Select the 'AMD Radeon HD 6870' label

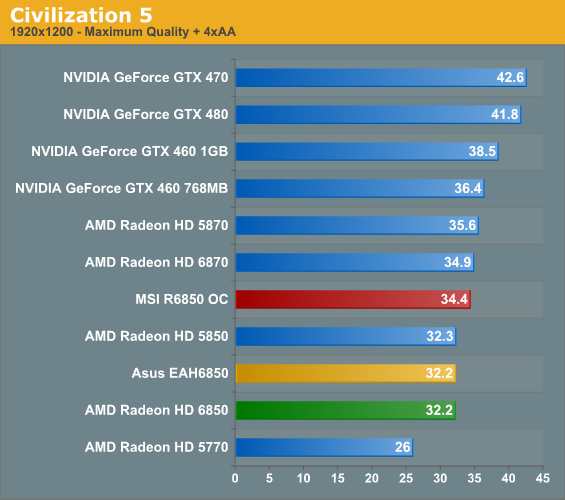[x=156, y=262]
